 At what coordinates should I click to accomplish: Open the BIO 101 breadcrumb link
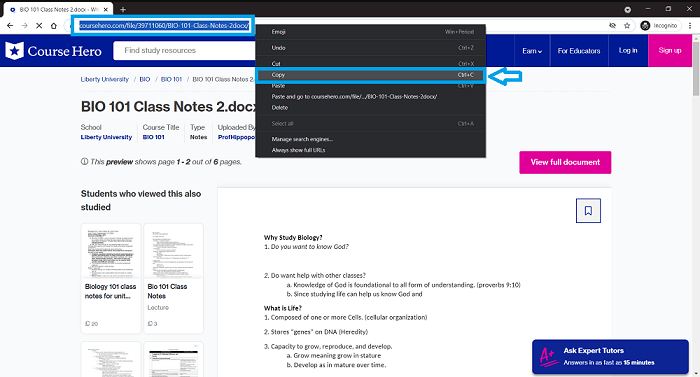pyautogui.click(x=171, y=79)
